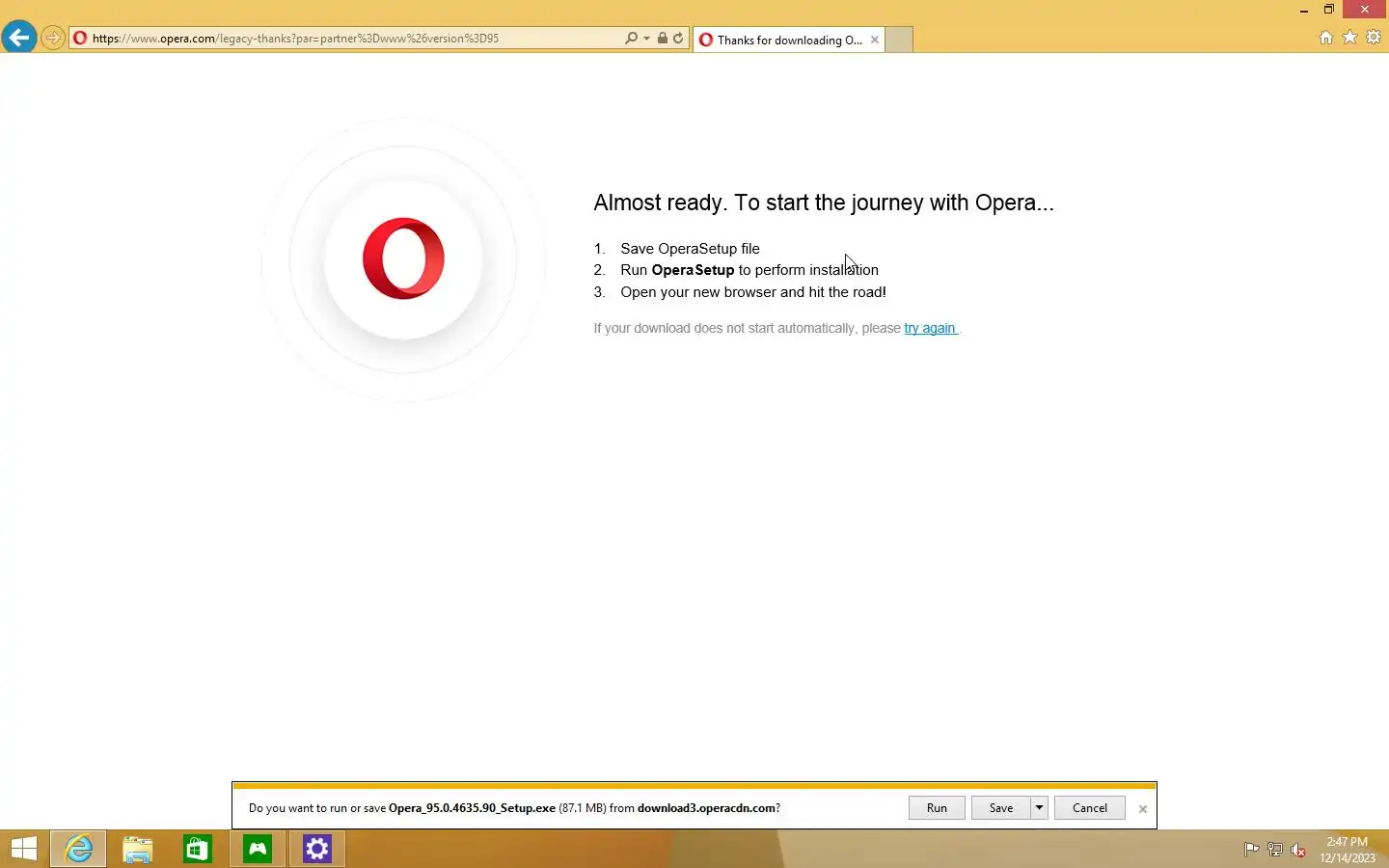Image resolution: width=1389 pixels, height=868 pixels.
Task: Select the URL in the address bar
Action: pyautogui.click(x=295, y=39)
